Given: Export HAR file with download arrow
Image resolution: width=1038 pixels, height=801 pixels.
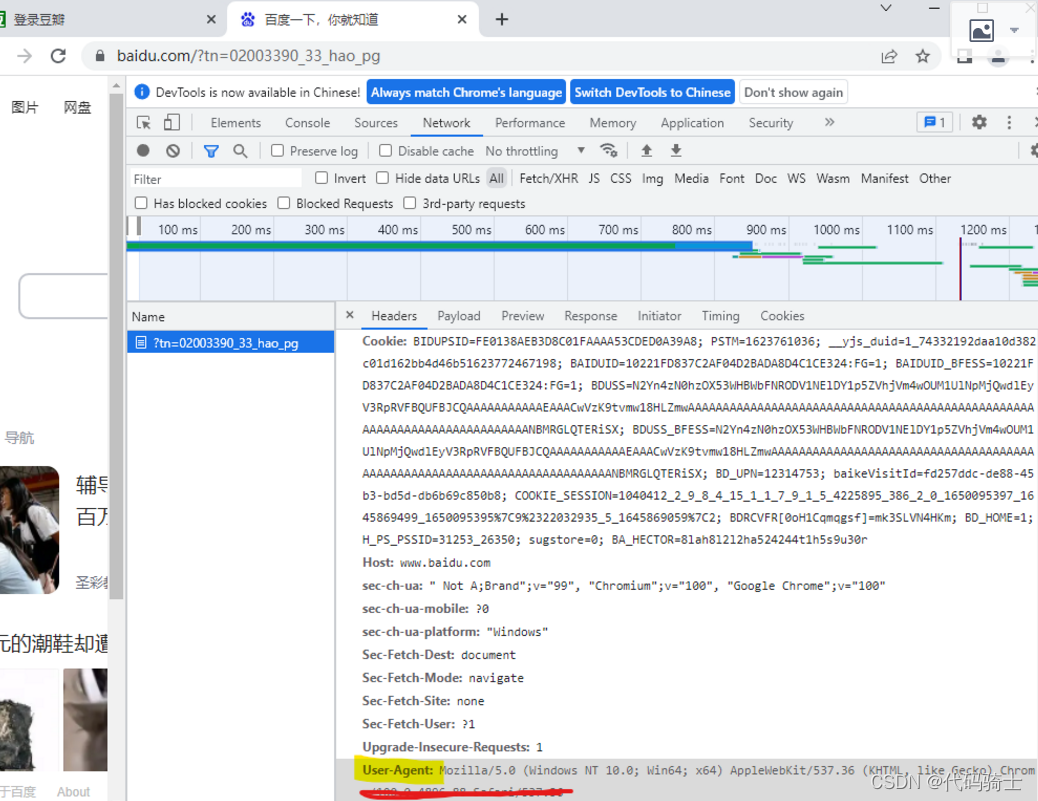Looking at the screenshot, I should [x=675, y=151].
